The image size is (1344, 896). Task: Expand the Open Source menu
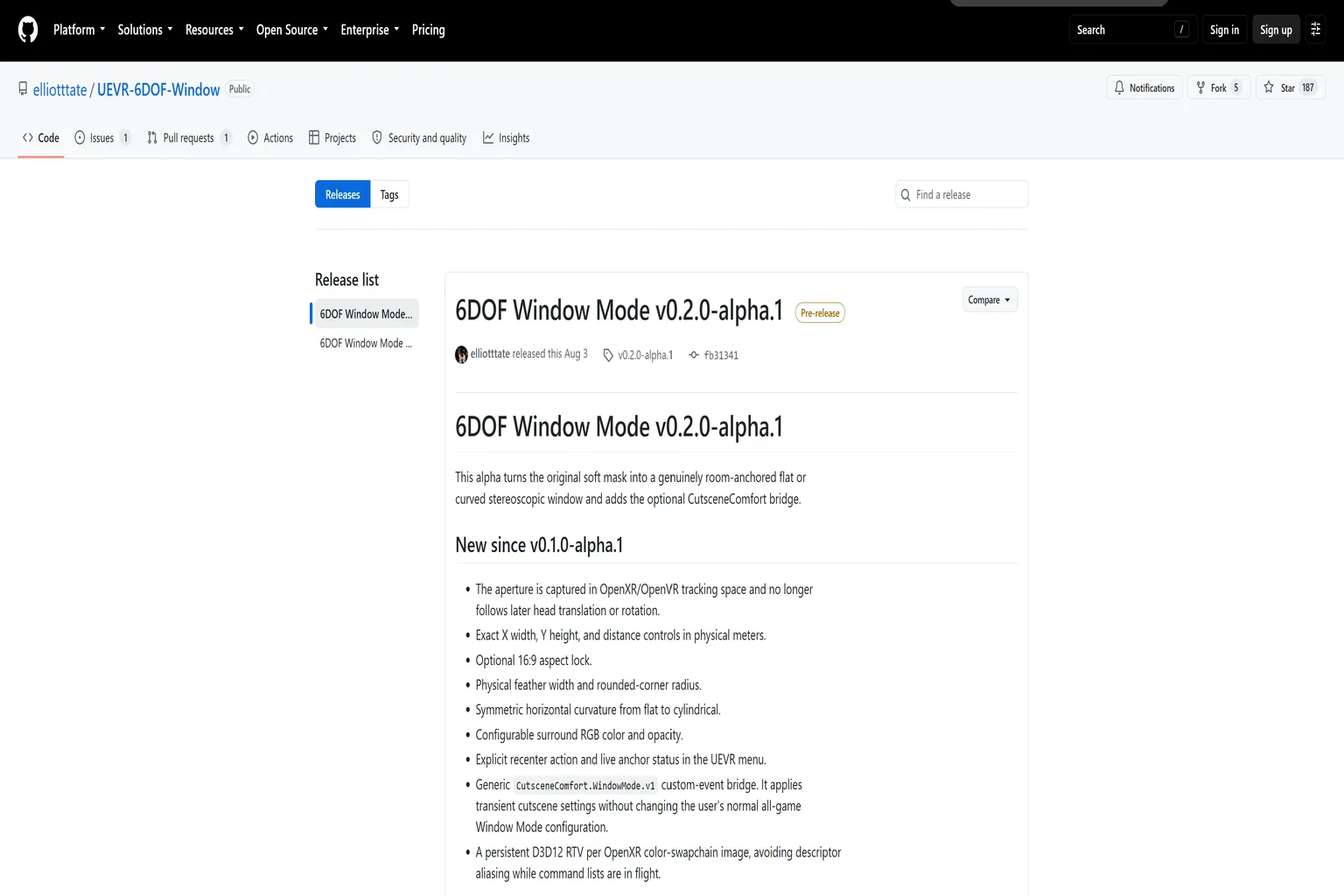point(292,30)
